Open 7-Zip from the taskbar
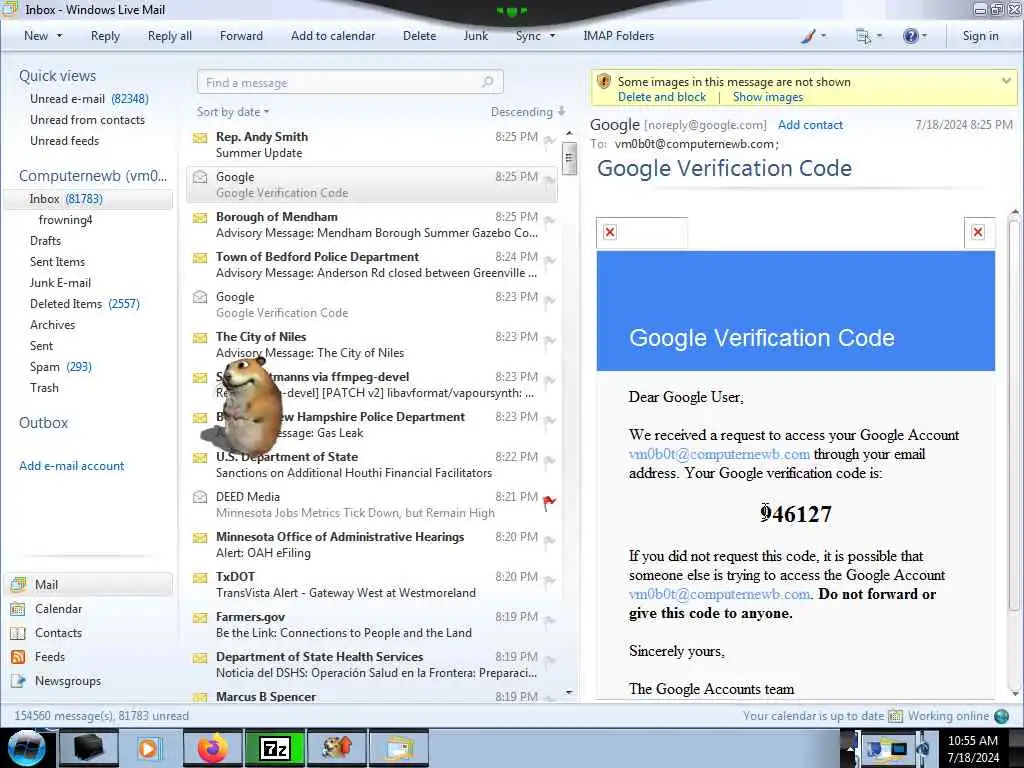Image resolution: width=1024 pixels, height=768 pixels. point(274,748)
